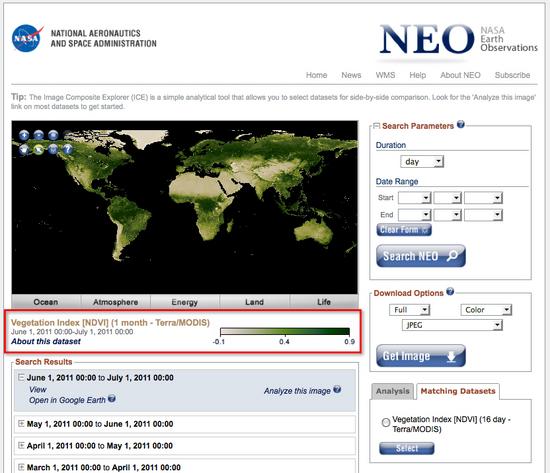550x473 pixels.
Task: Open the Duration dropdown showing day
Action: pos(422,161)
